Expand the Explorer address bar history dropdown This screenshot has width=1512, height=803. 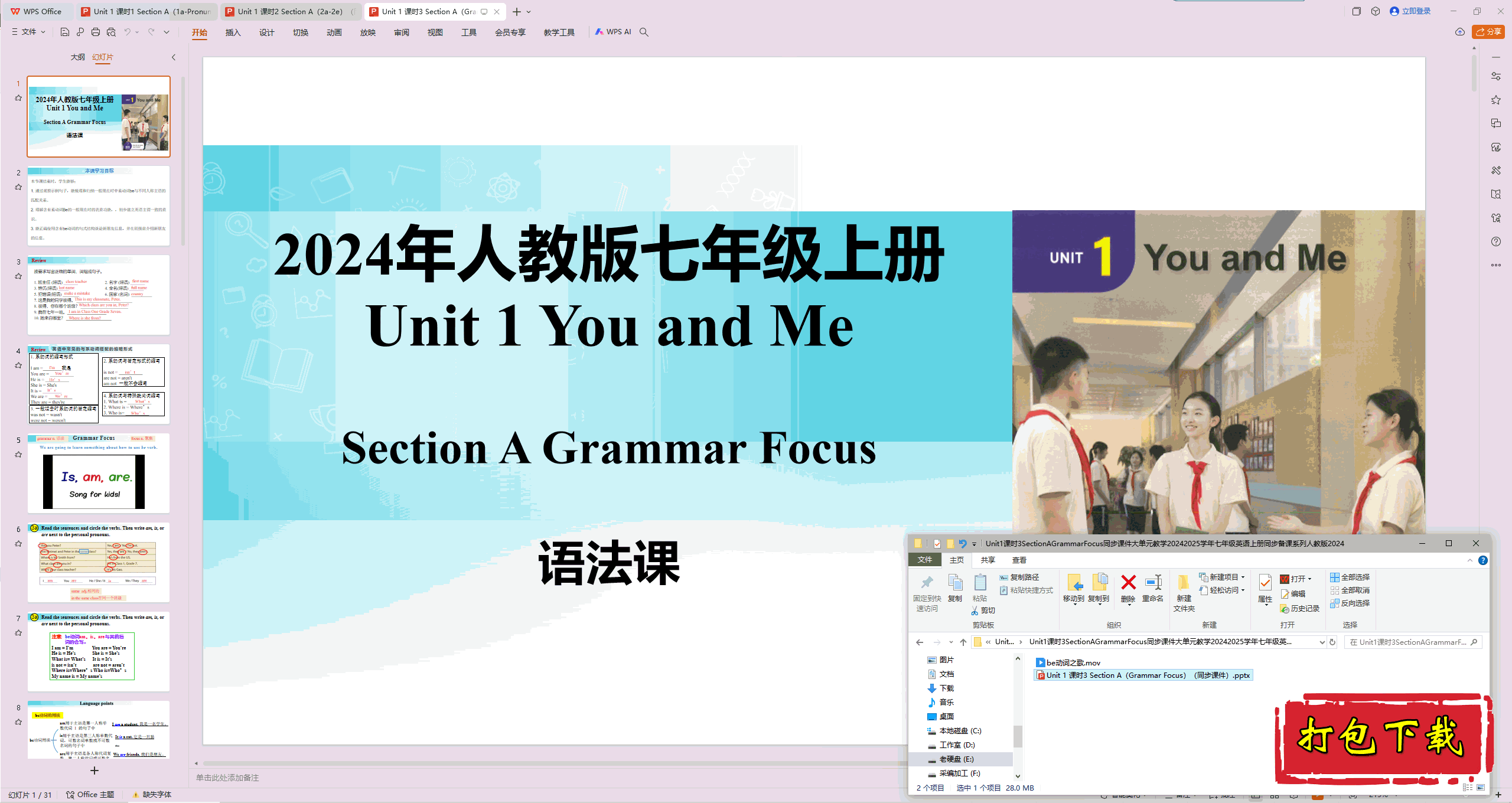[1322, 642]
